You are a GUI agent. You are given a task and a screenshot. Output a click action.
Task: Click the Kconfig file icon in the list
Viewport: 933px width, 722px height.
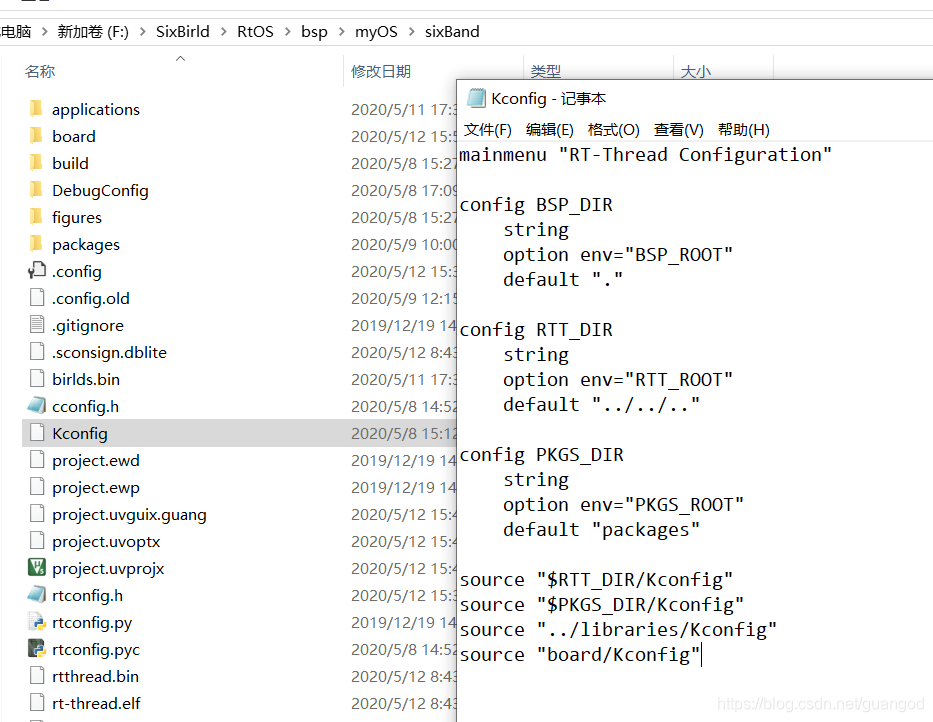click(37, 433)
